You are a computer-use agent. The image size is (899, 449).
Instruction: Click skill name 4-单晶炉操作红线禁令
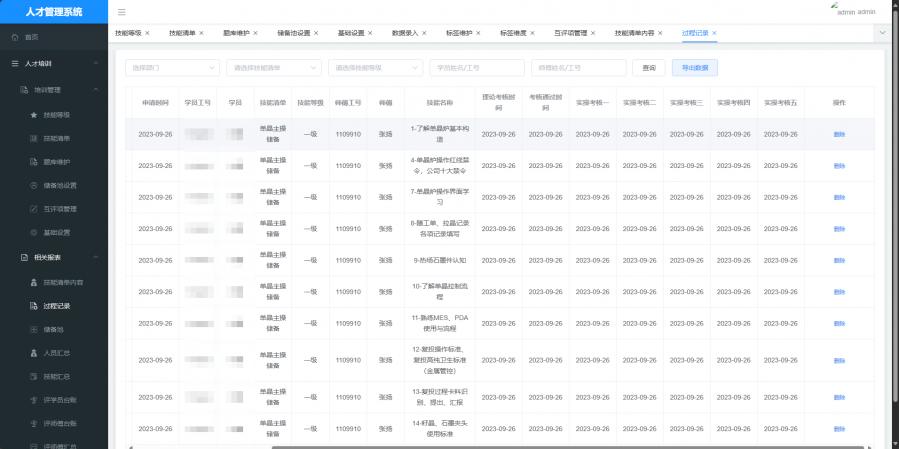pyautogui.click(x=440, y=166)
